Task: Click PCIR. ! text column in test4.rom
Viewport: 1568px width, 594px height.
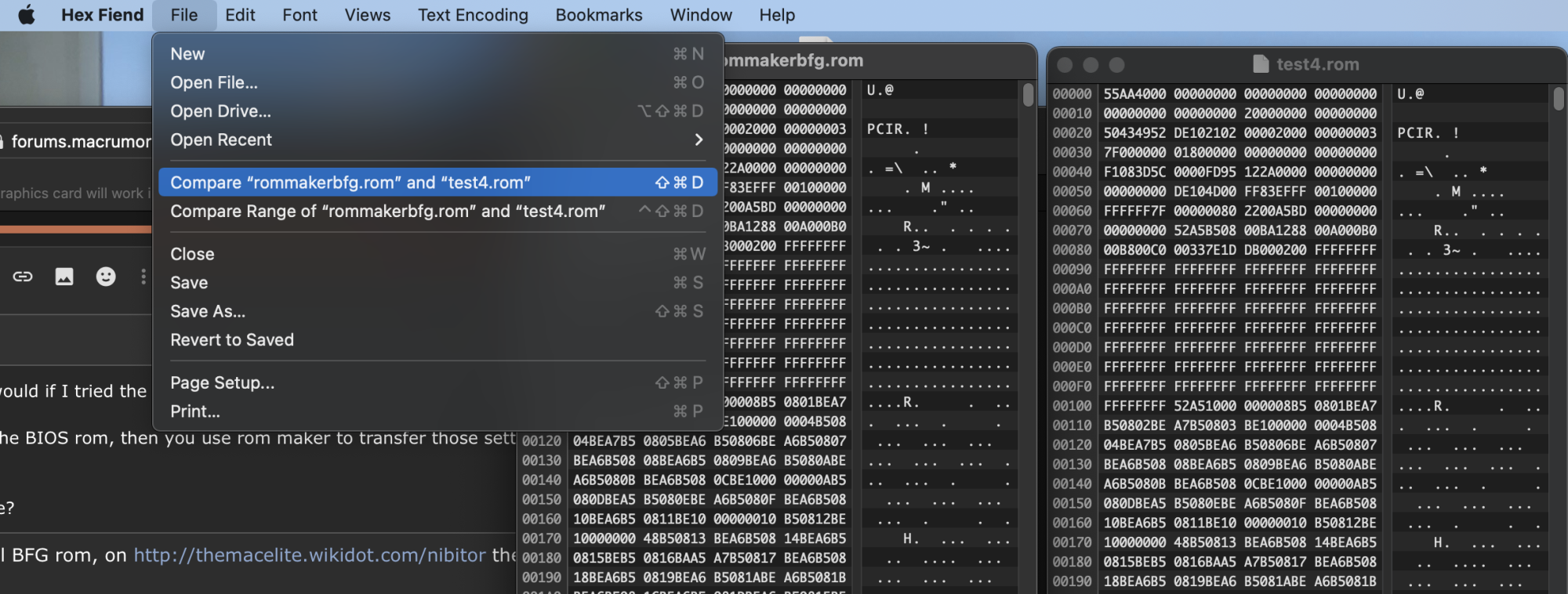Action: click(1428, 133)
